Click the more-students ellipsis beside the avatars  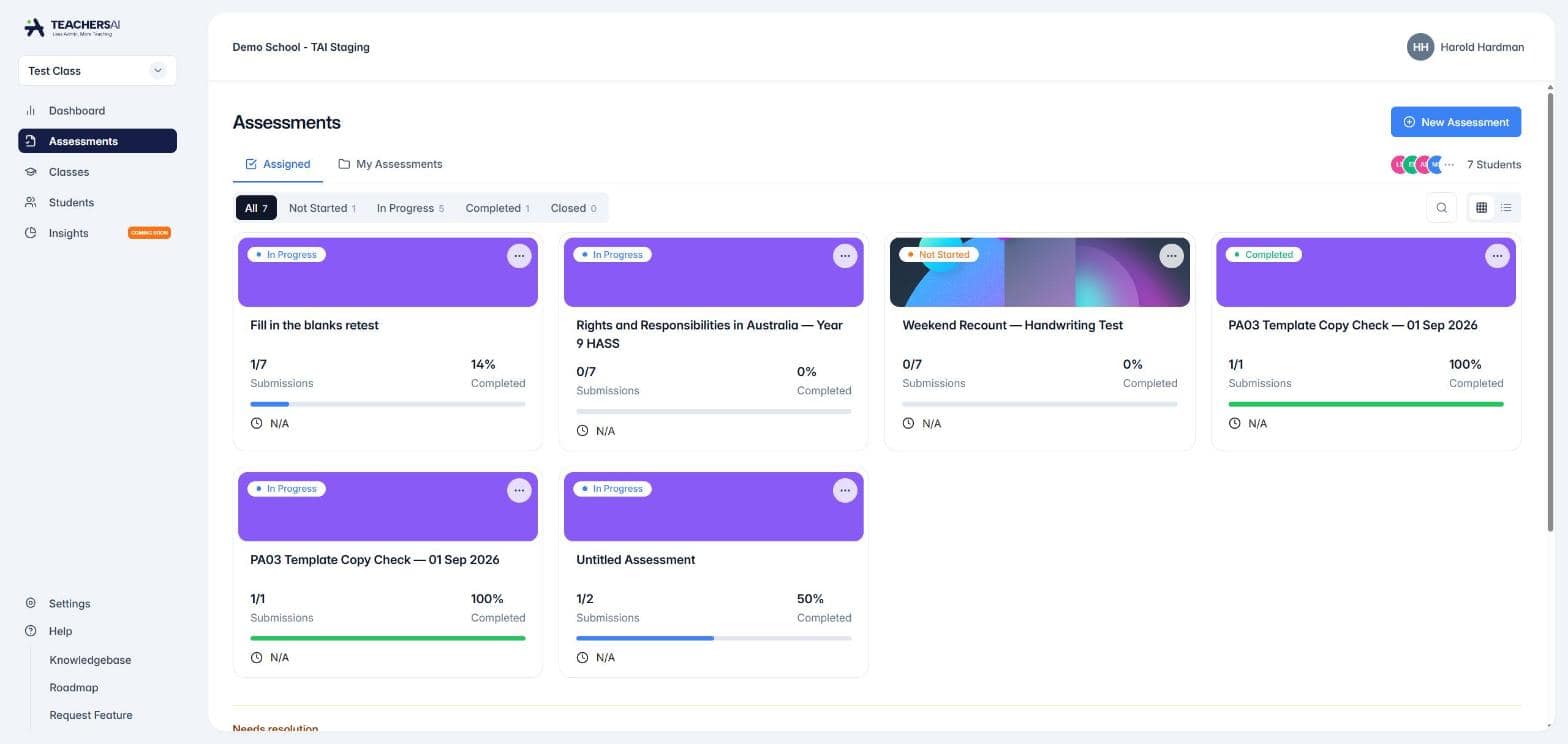click(1449, 164)
